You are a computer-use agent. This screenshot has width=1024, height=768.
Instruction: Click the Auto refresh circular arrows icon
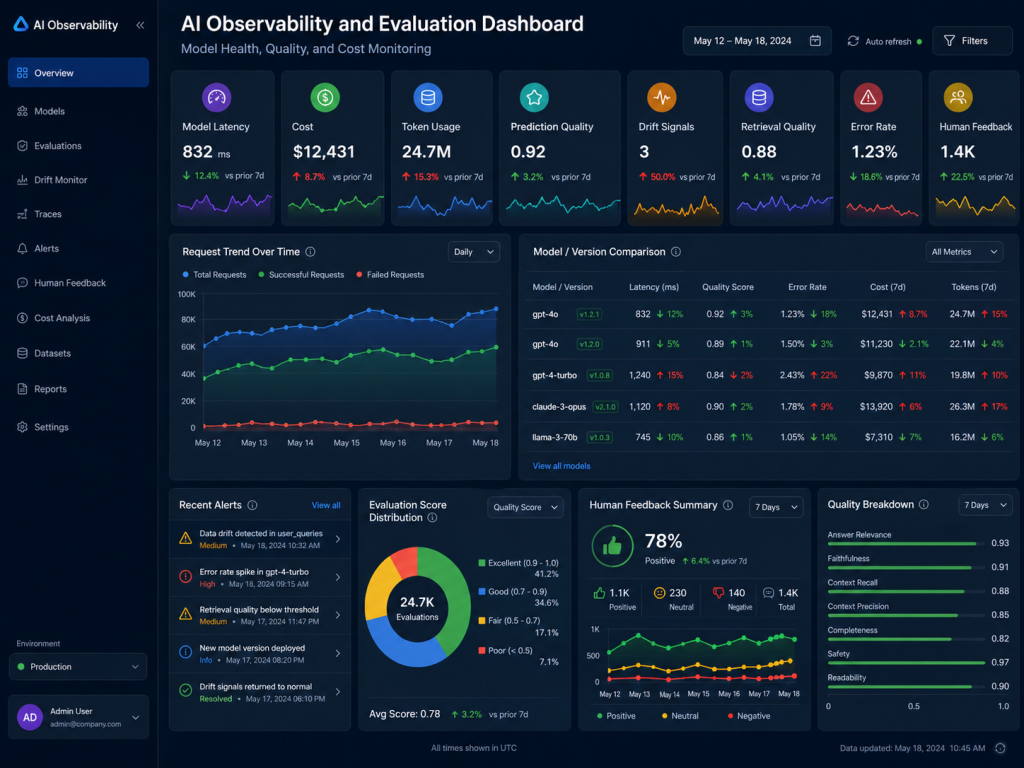coord(853,40)
